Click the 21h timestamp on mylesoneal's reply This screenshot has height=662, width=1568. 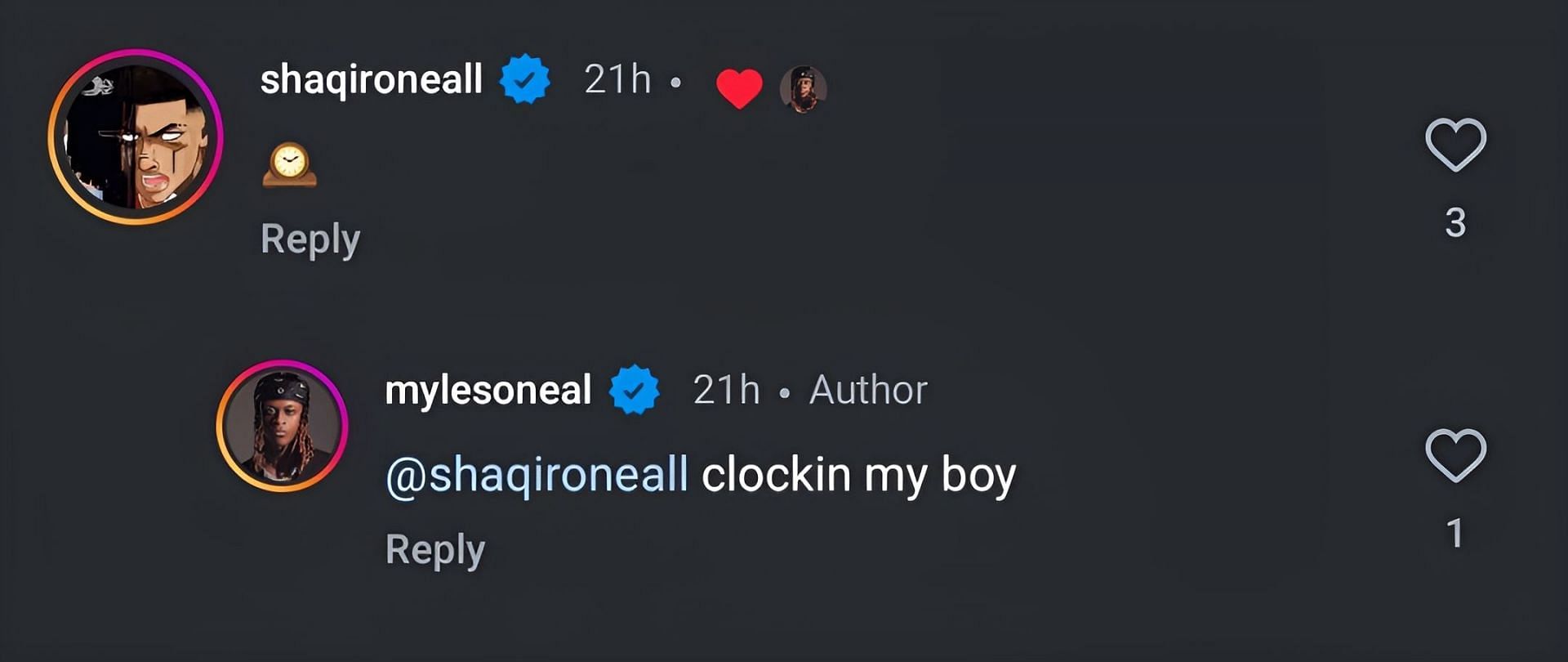(726, 390)
